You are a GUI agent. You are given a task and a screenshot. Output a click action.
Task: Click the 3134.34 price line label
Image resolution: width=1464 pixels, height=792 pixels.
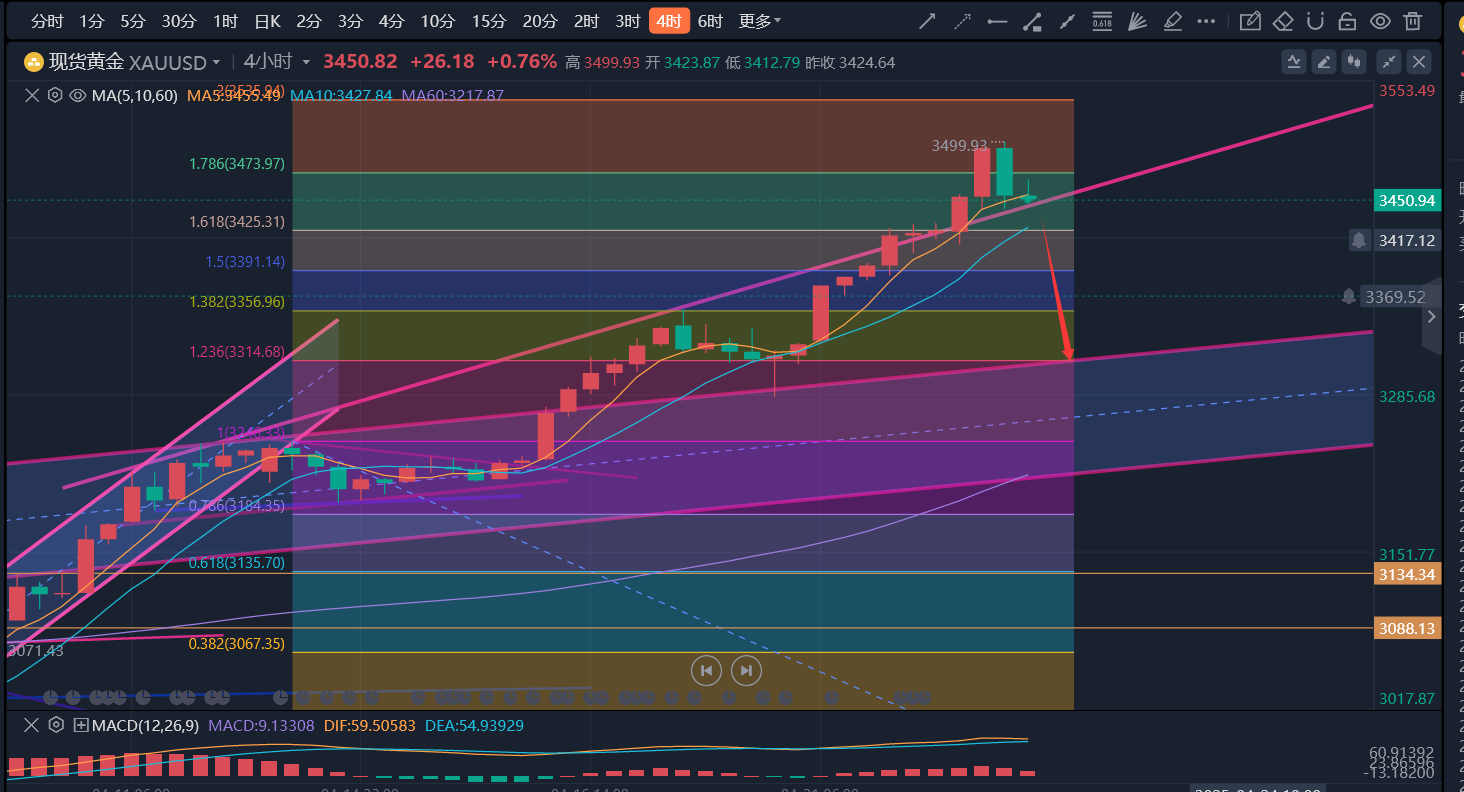click(x=1407, y=574)
